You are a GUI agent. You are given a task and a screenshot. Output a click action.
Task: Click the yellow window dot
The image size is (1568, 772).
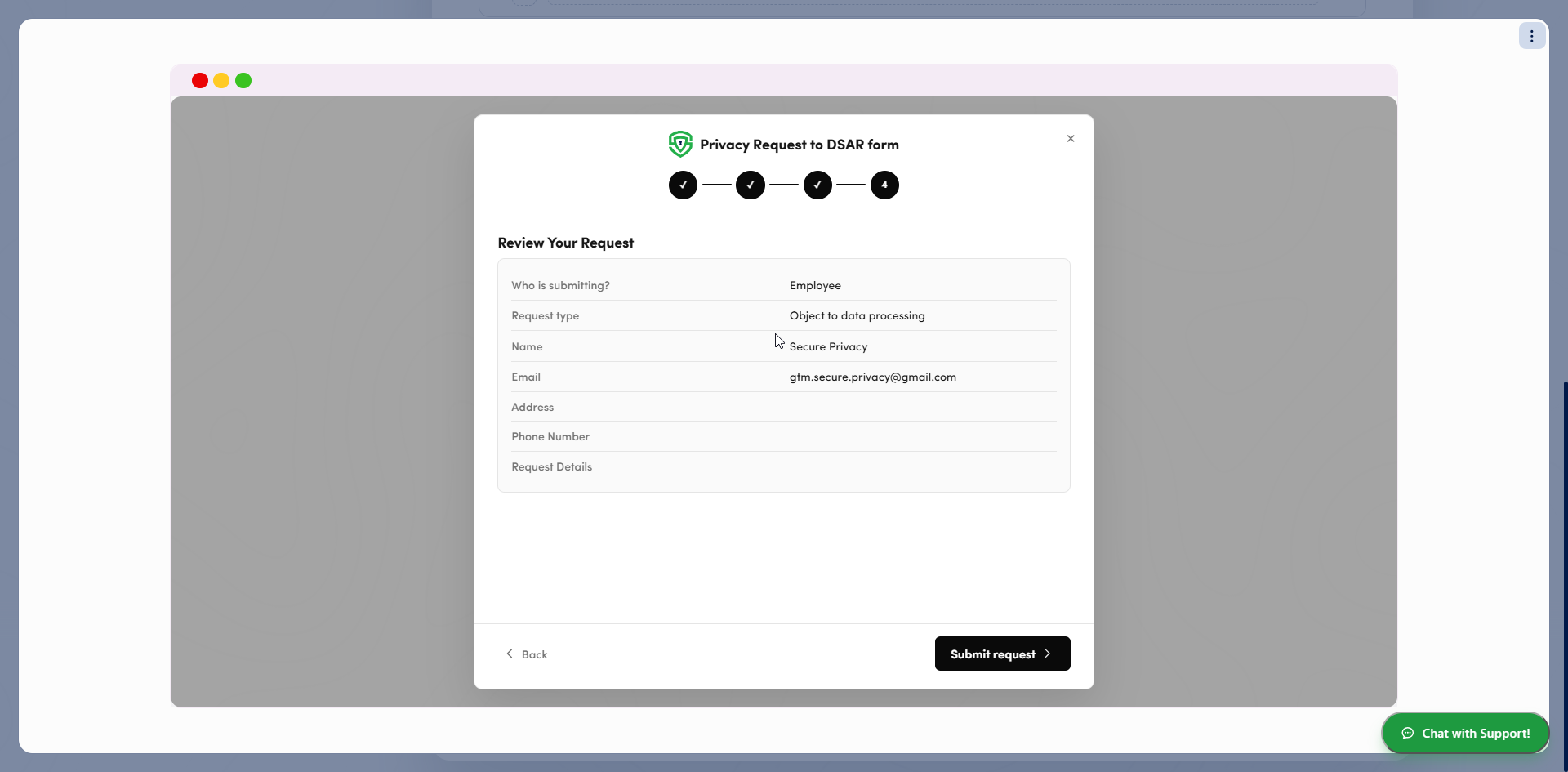221,80
